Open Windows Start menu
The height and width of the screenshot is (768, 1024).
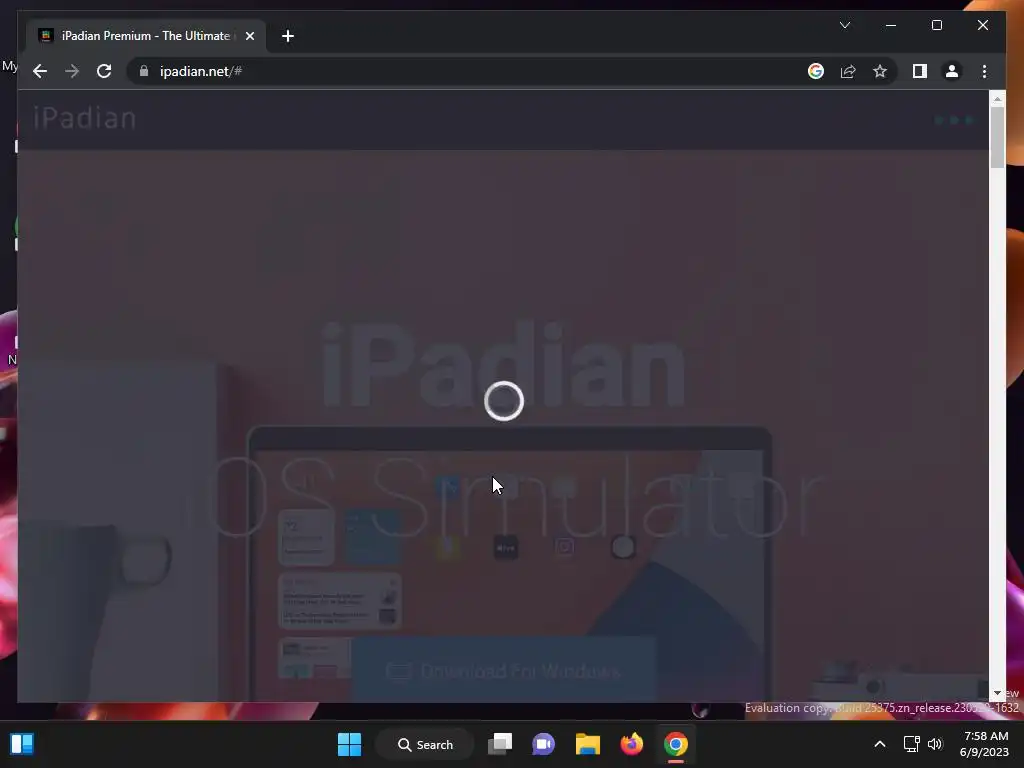click(x=349, y=744)
